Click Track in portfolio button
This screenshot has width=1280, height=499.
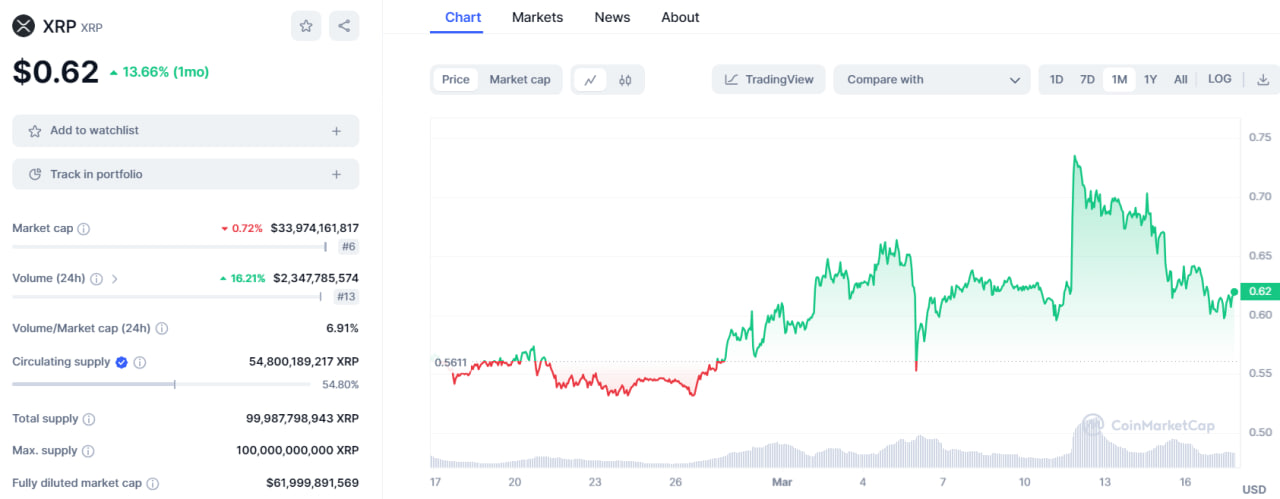pyautogui.click(x=185, y=175)
